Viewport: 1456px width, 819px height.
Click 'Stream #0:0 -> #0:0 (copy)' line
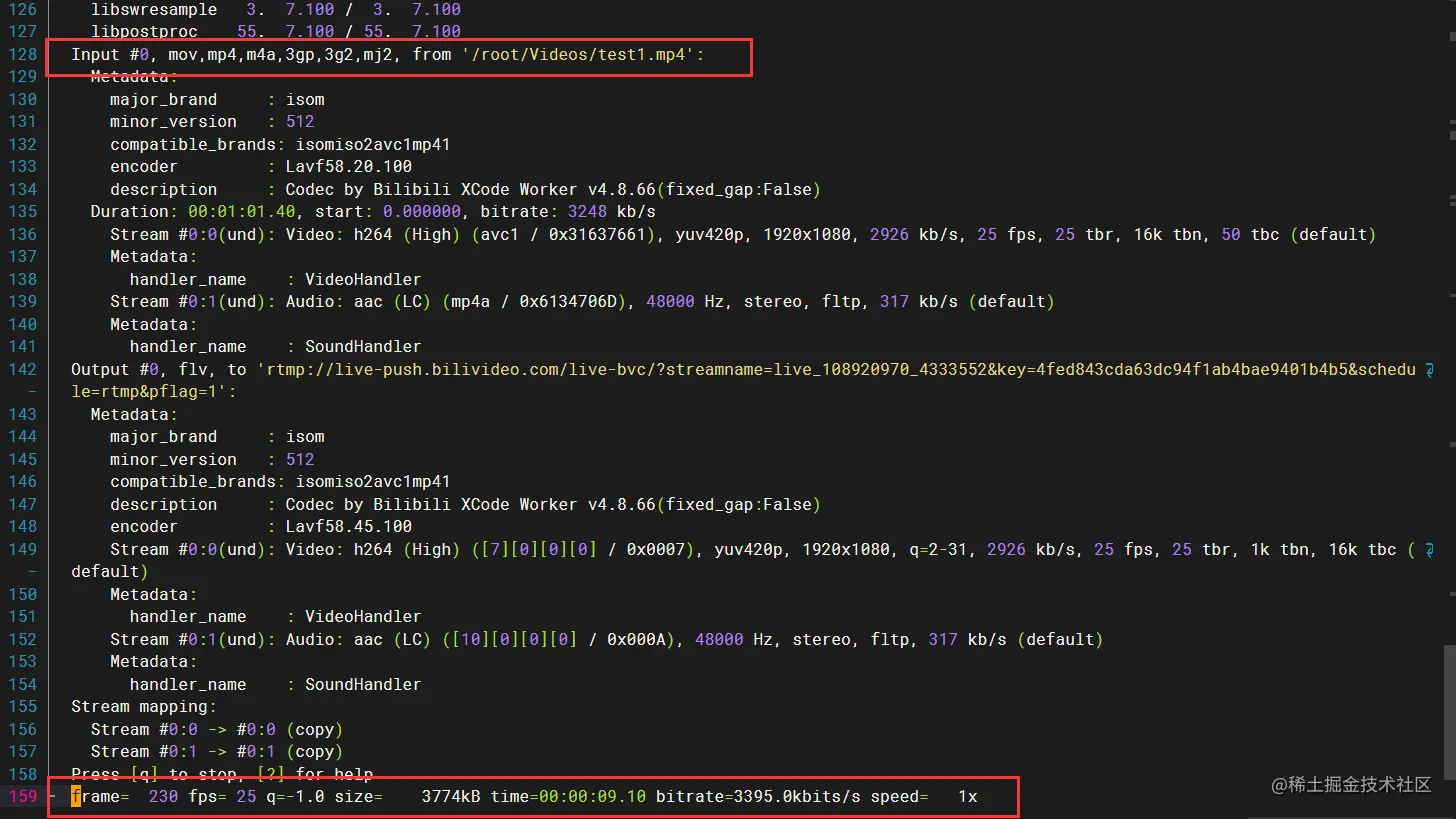pos(217,729)
